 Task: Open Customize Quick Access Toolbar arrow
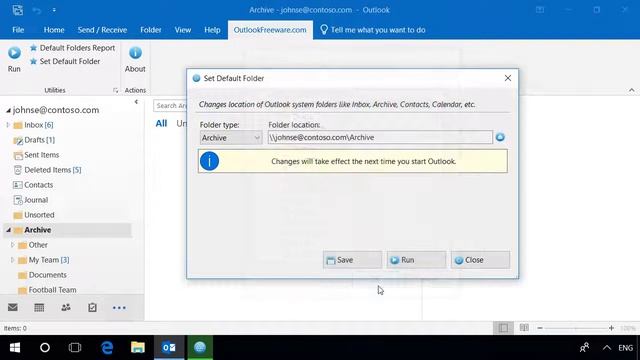[x=54, y=10]
